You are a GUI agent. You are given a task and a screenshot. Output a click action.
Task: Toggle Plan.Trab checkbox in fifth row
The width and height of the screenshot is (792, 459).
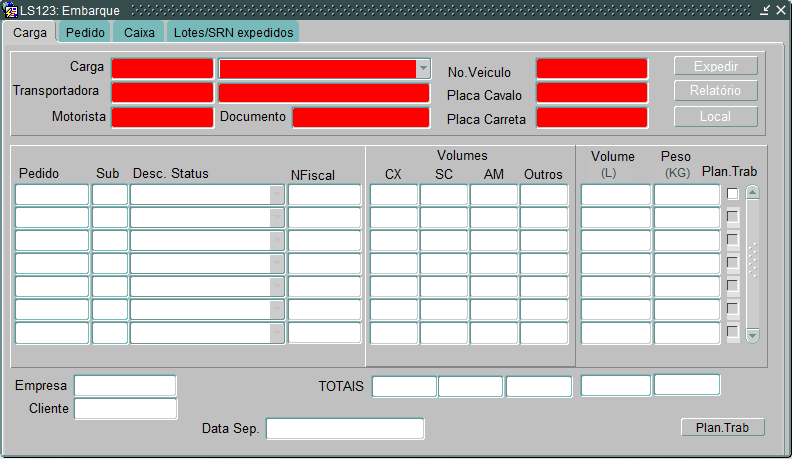pos(732,286)
